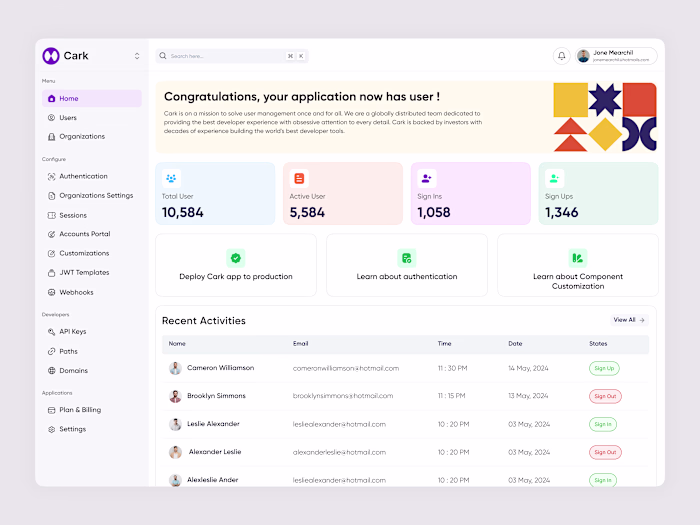Select Home in the sidebar
The height and width of the screenshot is (525, 700).
[92, 98]
